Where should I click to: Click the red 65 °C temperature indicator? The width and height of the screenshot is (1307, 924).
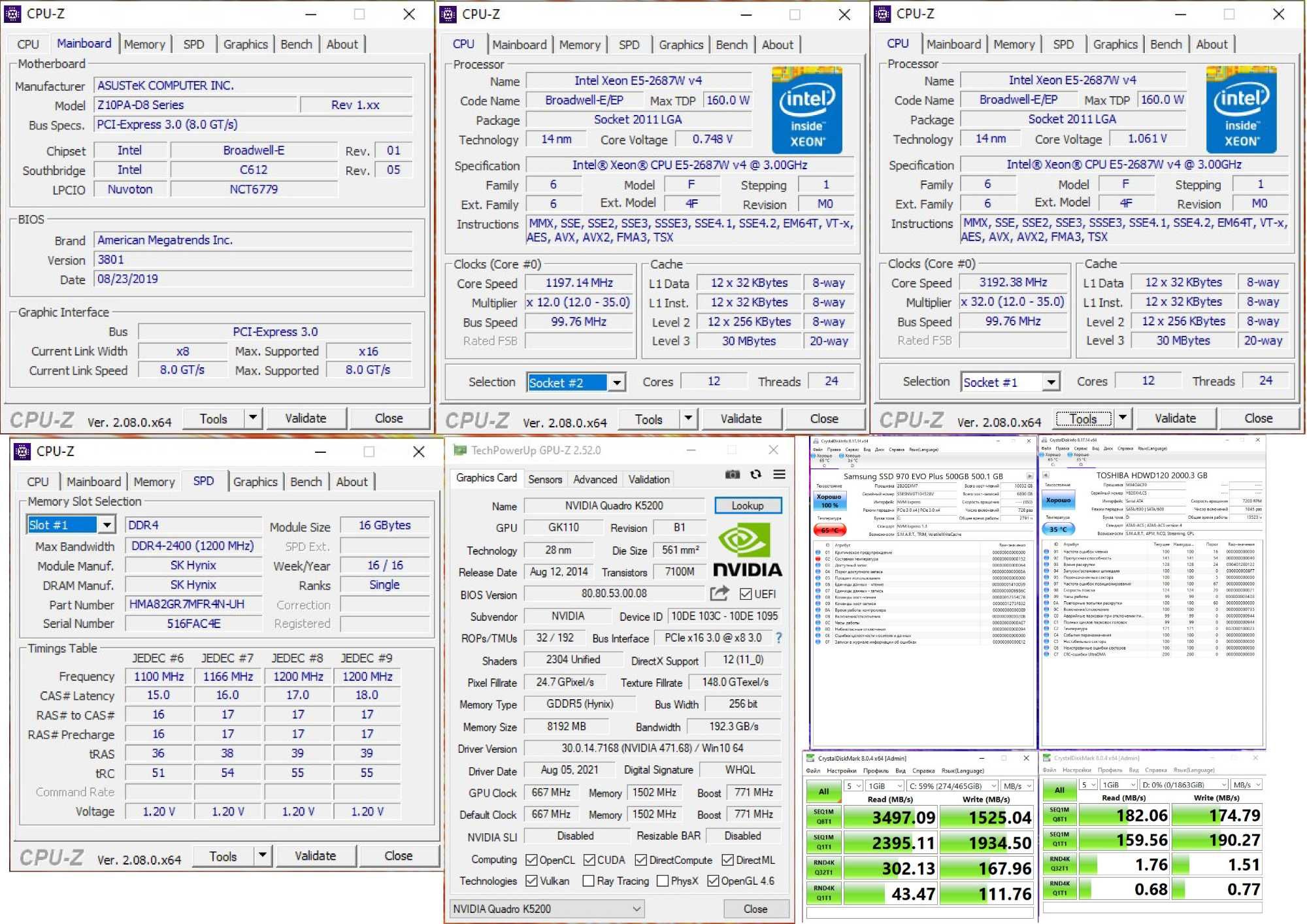click(x=829, y=530)
